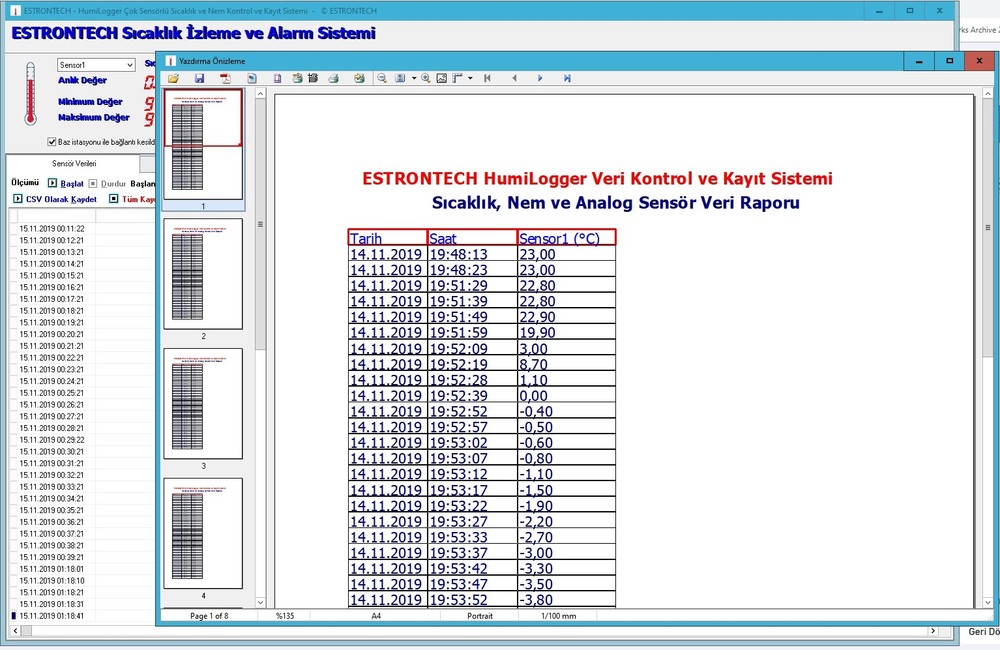Click the Başlat button to start measuring
1000x650 pixels.
(x=66, y=184)
